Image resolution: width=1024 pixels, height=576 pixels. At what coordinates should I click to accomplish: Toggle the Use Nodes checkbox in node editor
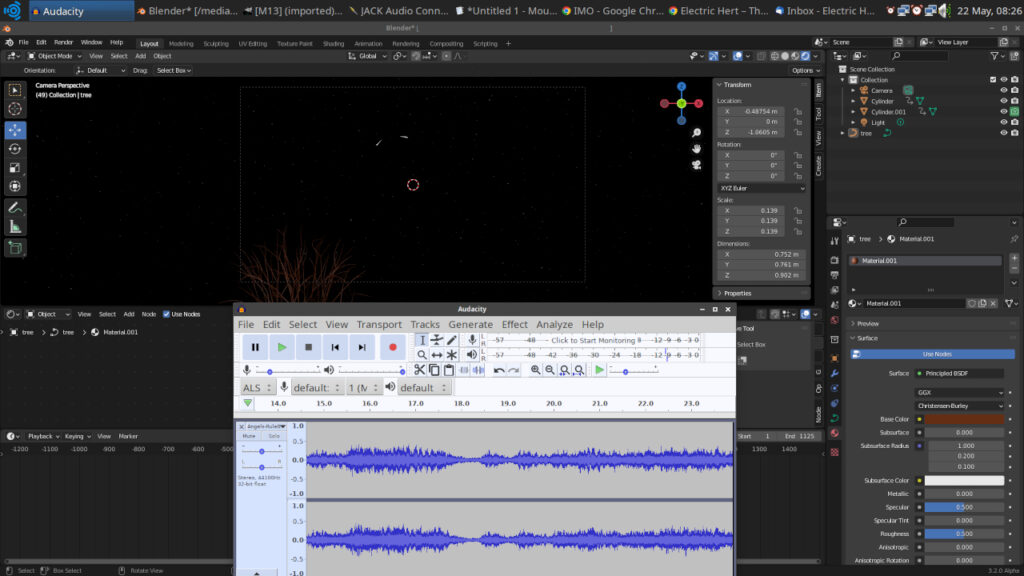[x=167, y=314]
